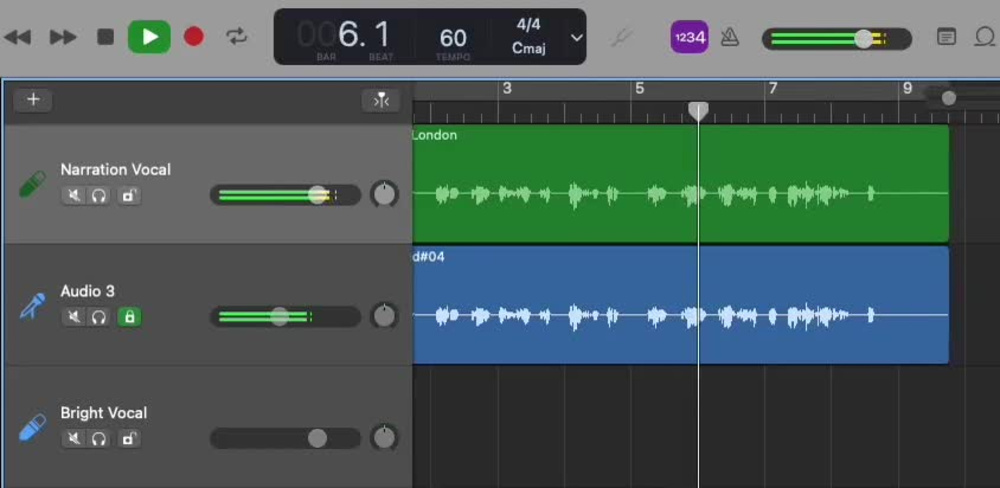Select the Audio 3 microphone icon

pos(33,306)
